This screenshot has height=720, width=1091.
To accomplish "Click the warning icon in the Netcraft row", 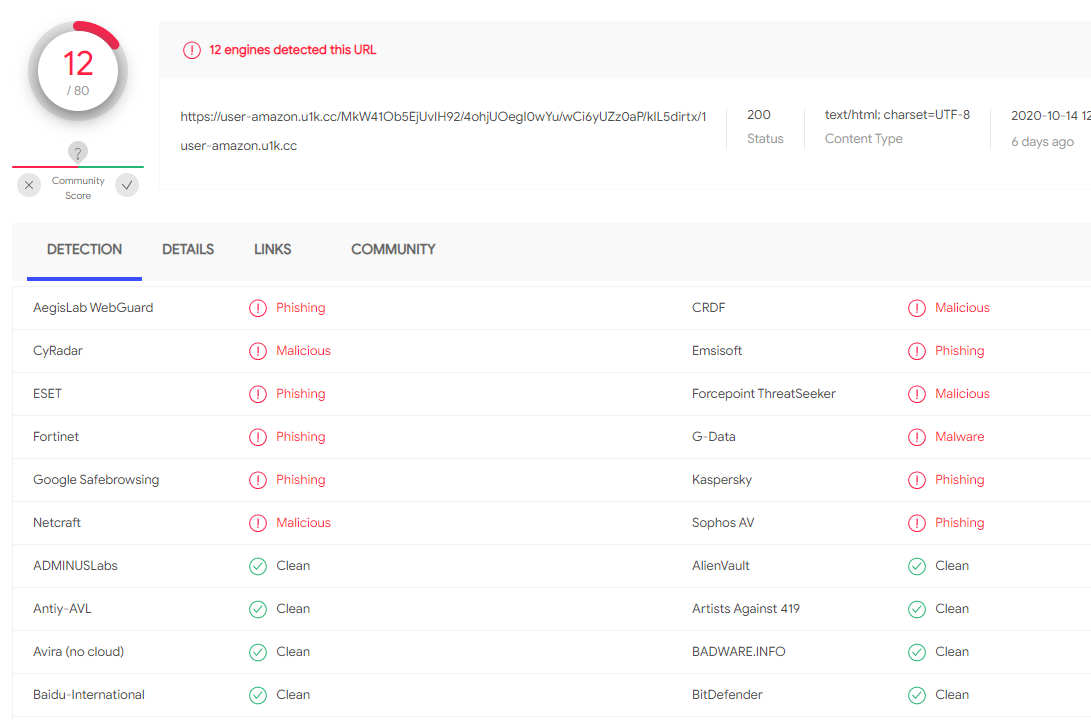I will click(258, 523).
